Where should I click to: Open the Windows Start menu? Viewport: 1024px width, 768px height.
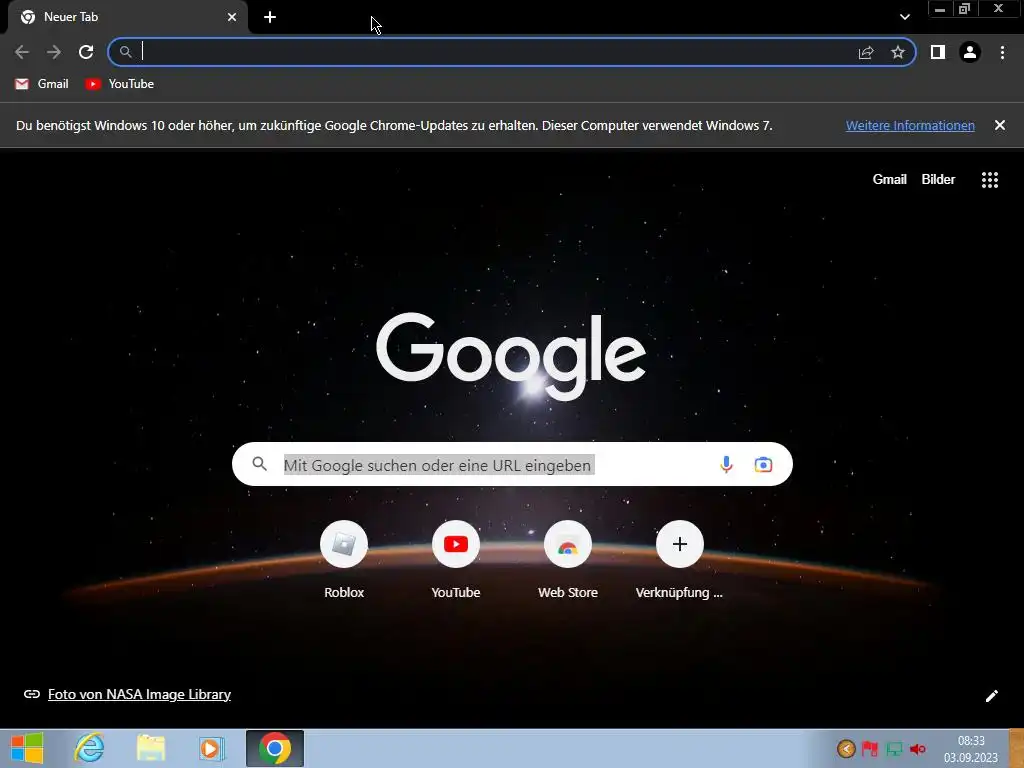pyautogui.click(x=27, y=748)
